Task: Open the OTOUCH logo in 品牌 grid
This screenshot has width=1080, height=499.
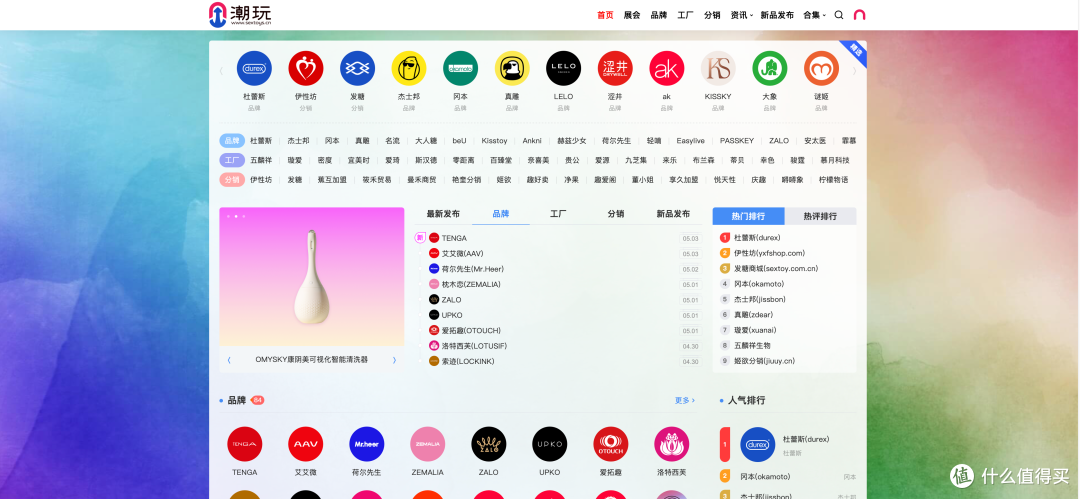Action: tap(611, 444)
